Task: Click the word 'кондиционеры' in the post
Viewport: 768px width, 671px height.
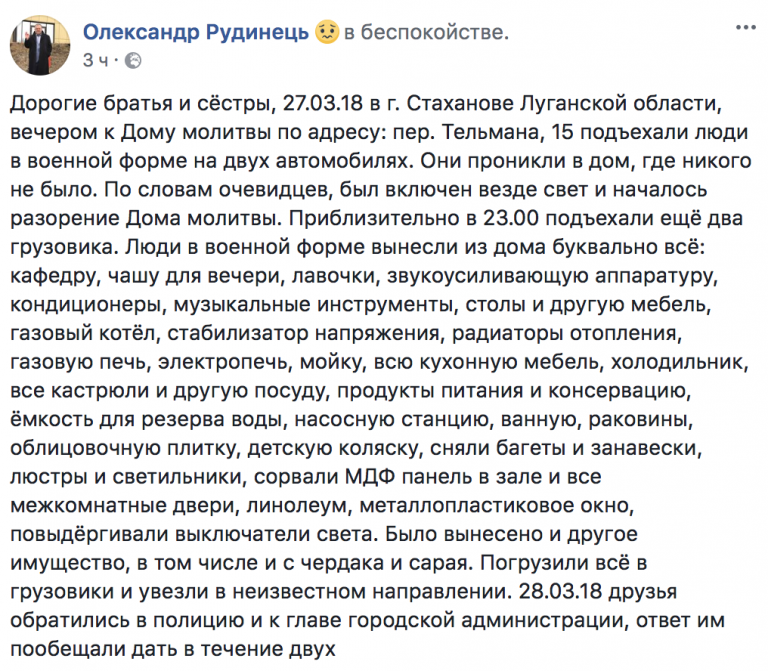Action: coord(86,305)
